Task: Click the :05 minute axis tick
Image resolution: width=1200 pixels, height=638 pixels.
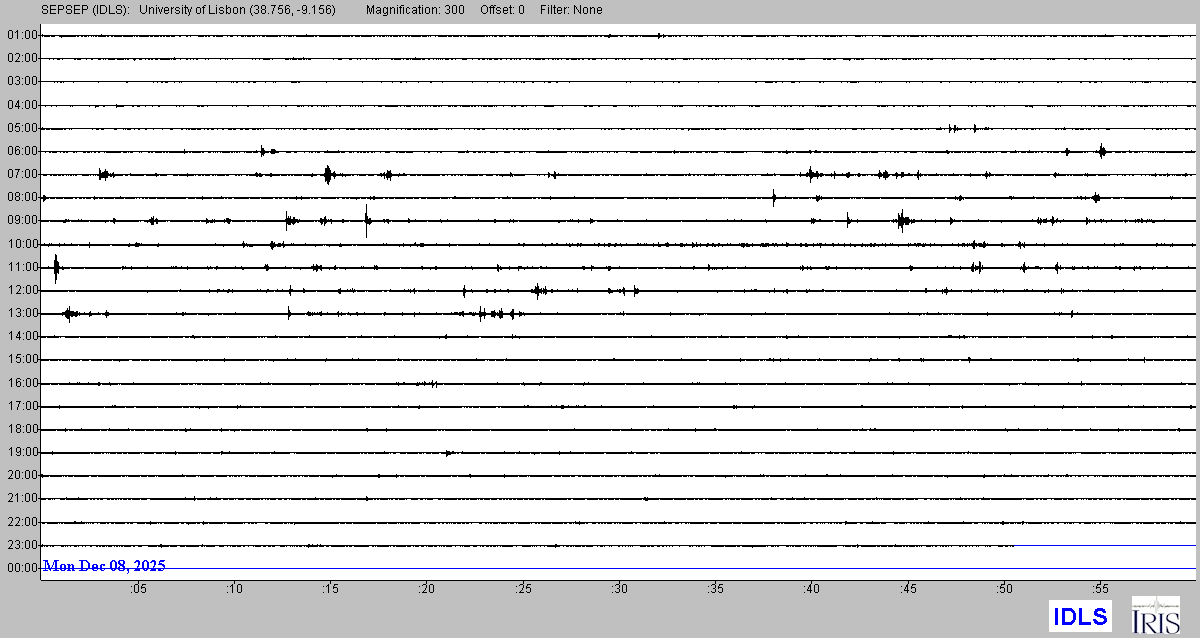Action: 138,589
